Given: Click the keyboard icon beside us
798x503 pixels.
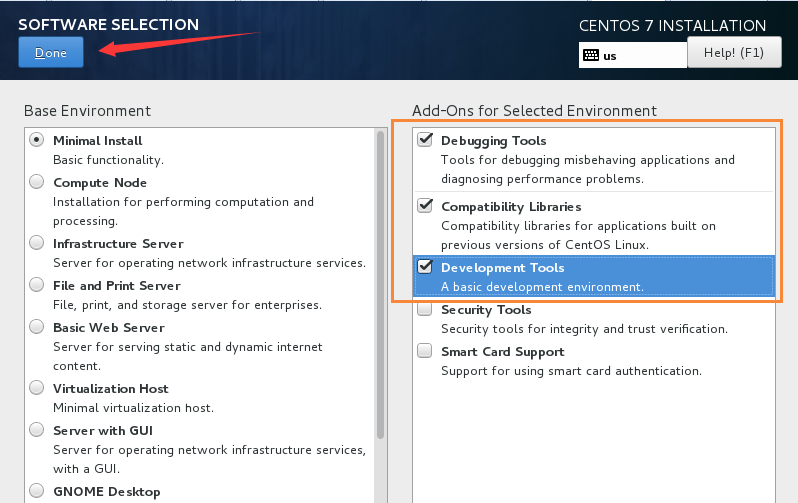Looking at the screenshot, I should [x=591, y=55].
